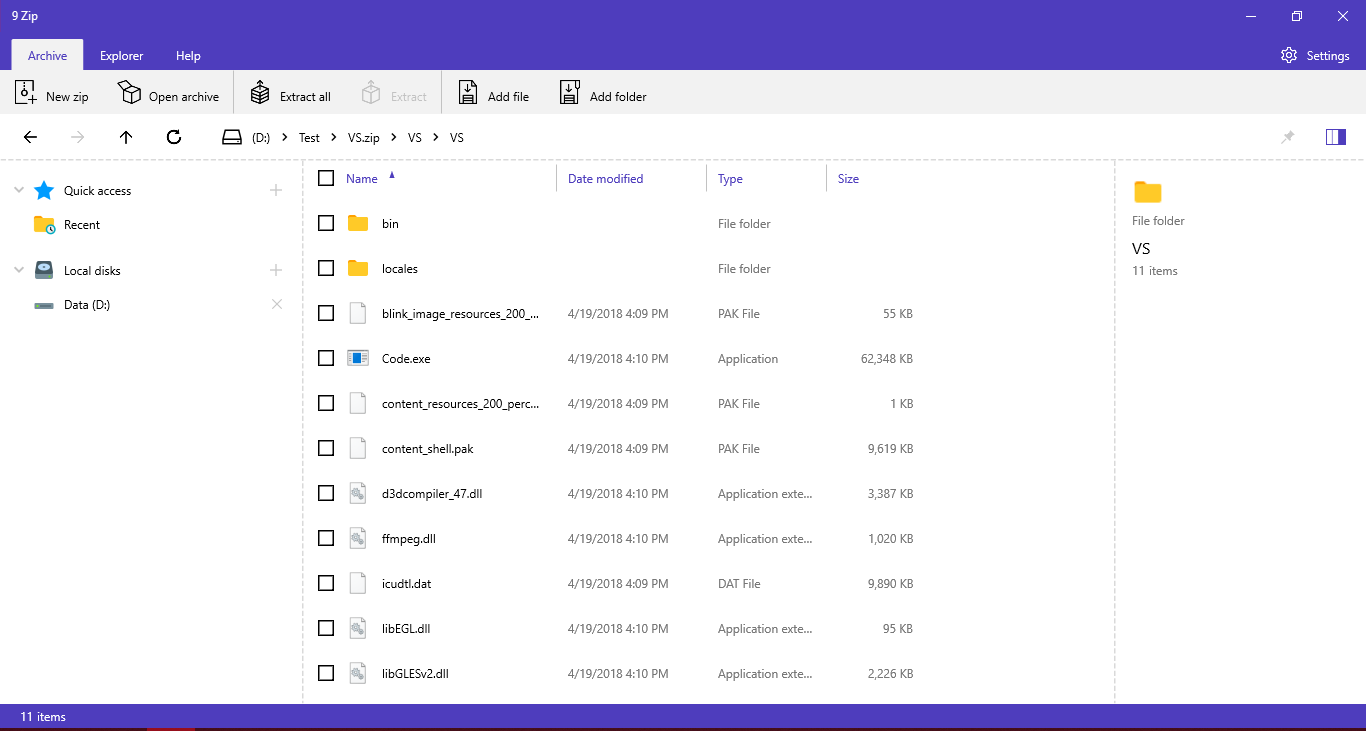Image resolution: width=1366 pixels, height=731 pixels.
Task: Check the box next to Code.exe
Action: point(326,358)
